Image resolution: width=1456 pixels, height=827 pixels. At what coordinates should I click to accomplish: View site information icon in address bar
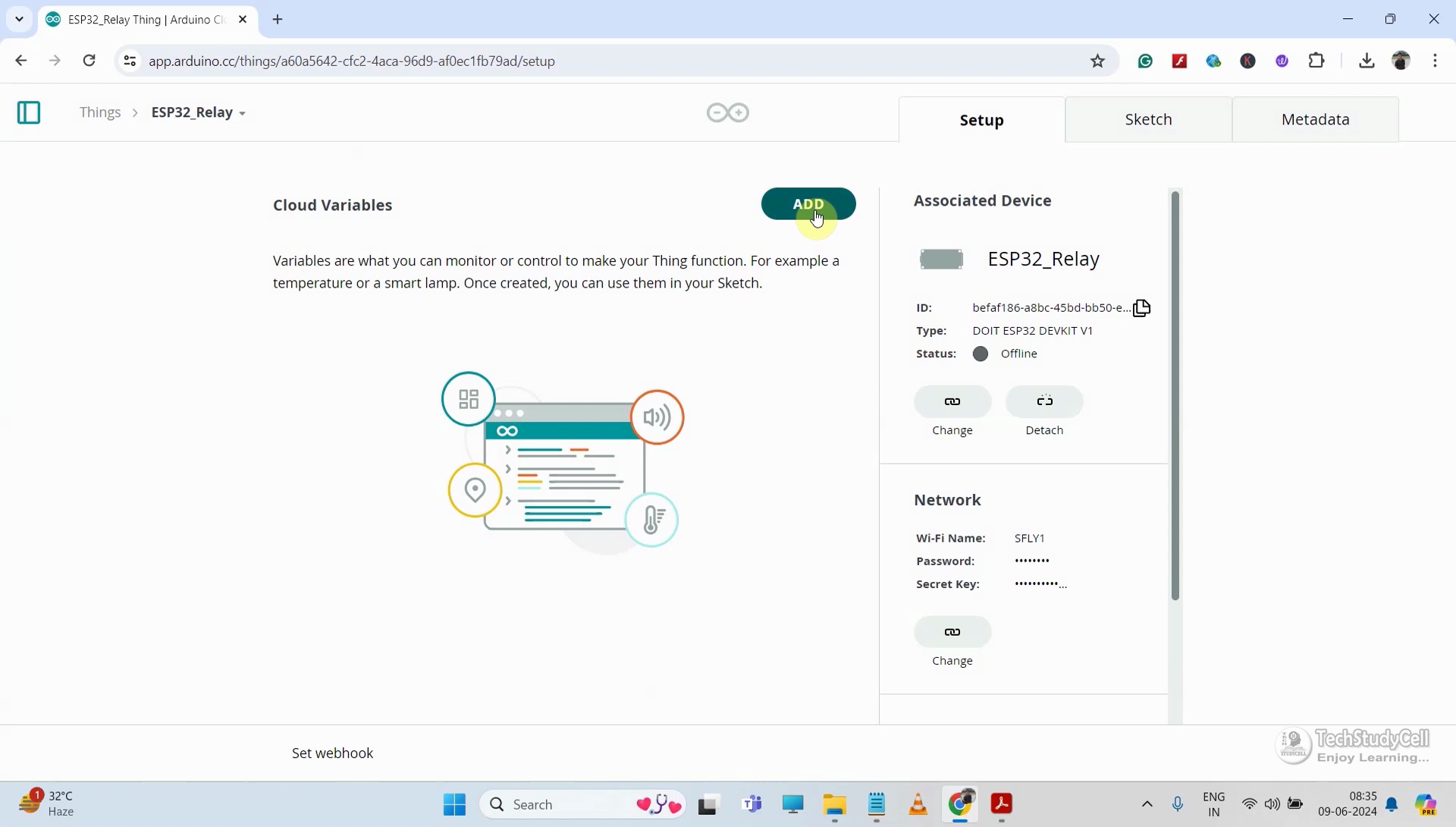[130, 61]
